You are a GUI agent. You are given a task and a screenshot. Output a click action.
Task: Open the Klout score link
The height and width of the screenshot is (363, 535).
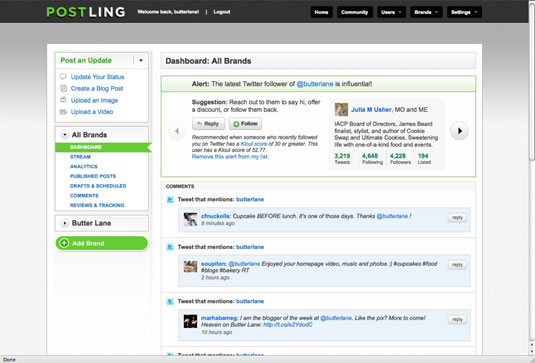[254, 144]
